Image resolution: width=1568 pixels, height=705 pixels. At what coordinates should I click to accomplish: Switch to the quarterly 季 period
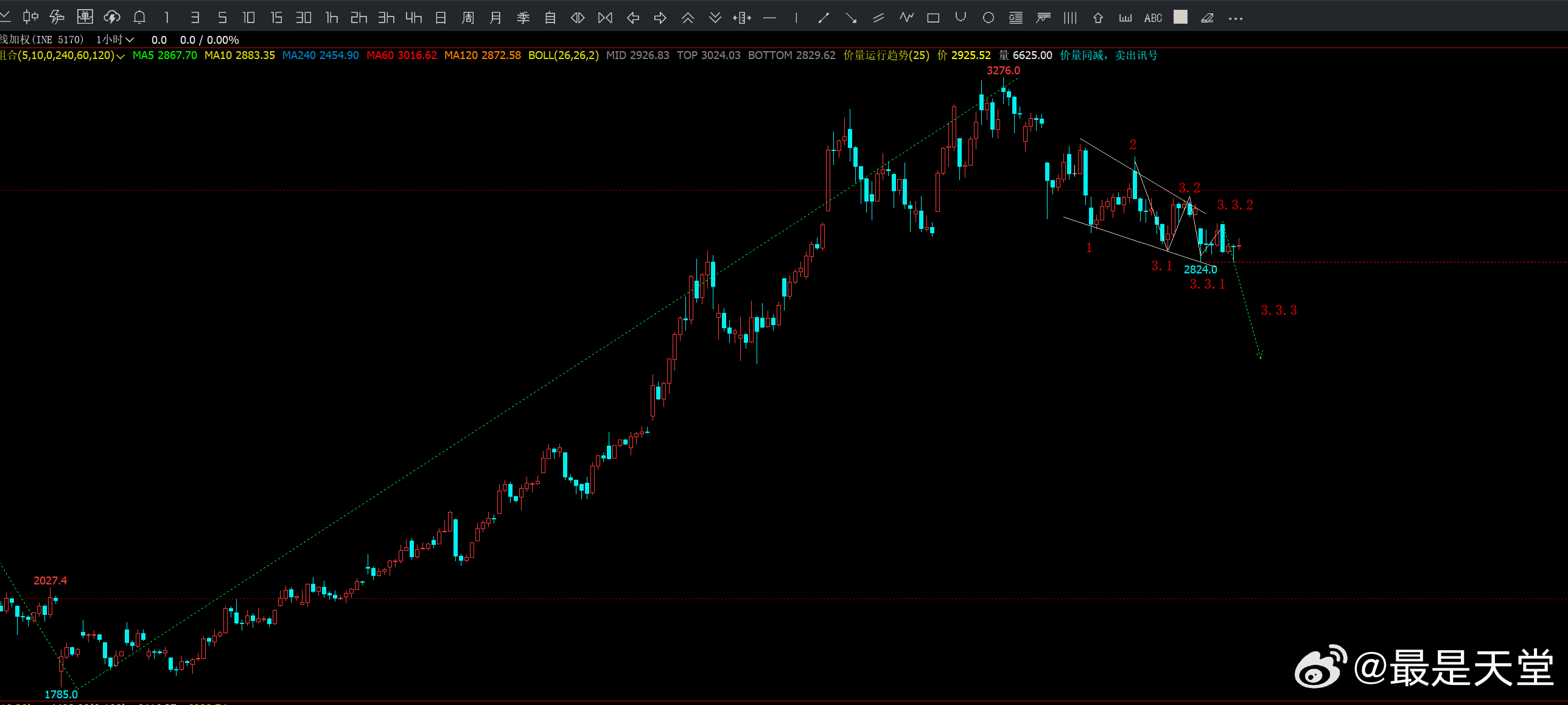click(x=523, y=18)
